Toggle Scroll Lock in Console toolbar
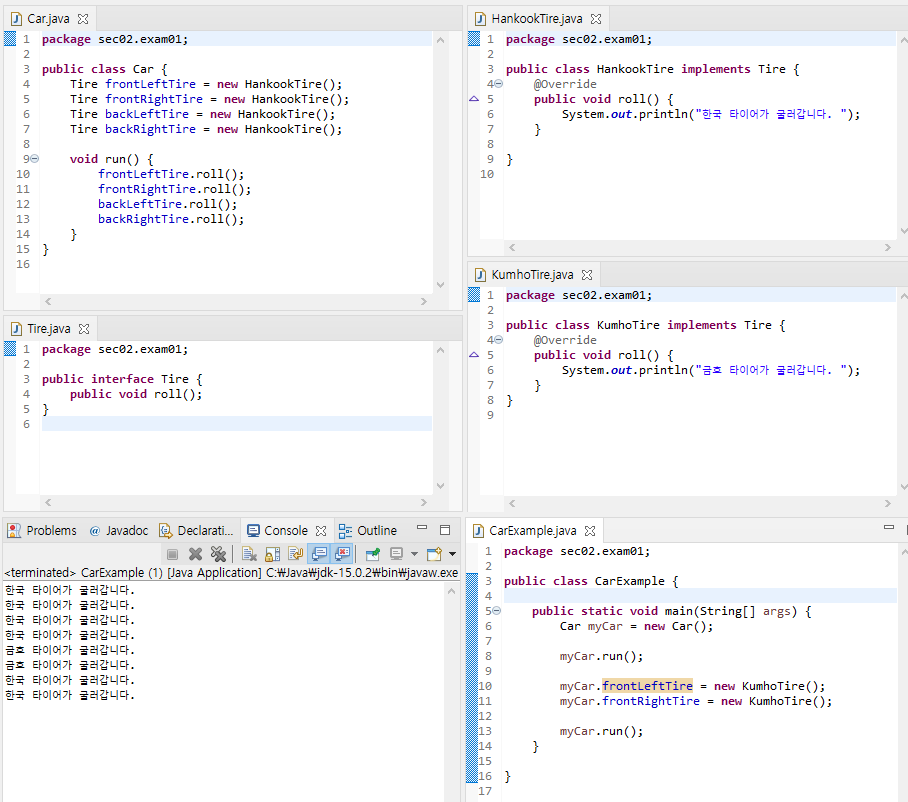Viewport: 908px width, 802px height. click(x=272, y=554)
